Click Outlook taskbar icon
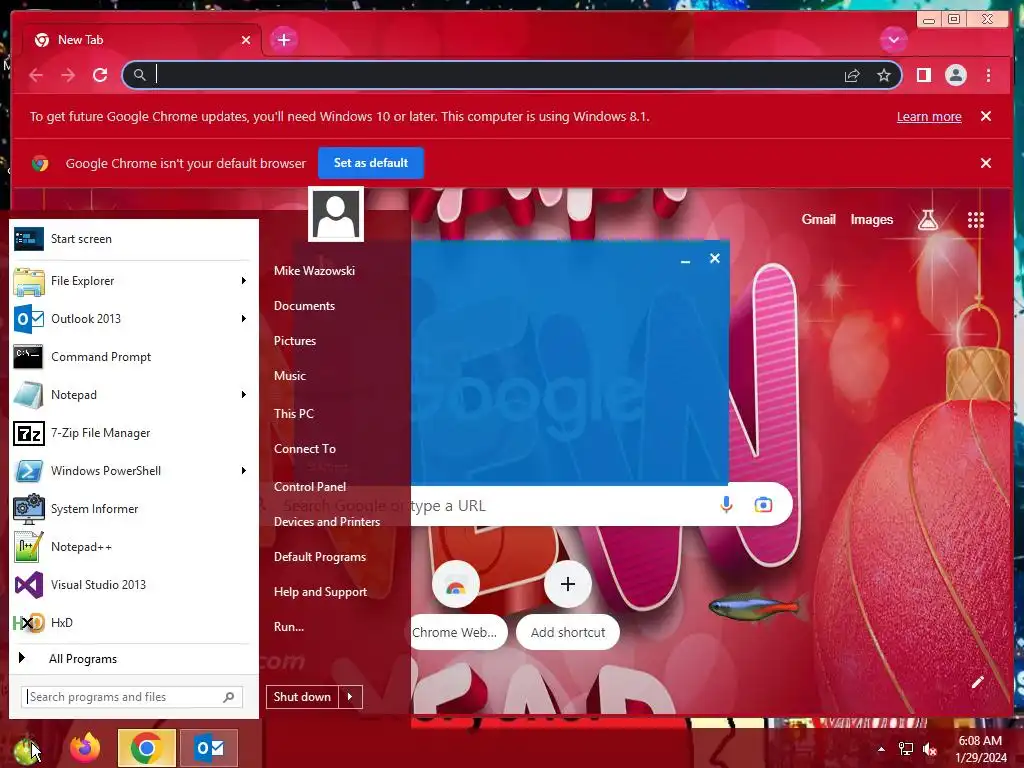Viewport: 1024px width, 768px height. (x=209, y=748)
